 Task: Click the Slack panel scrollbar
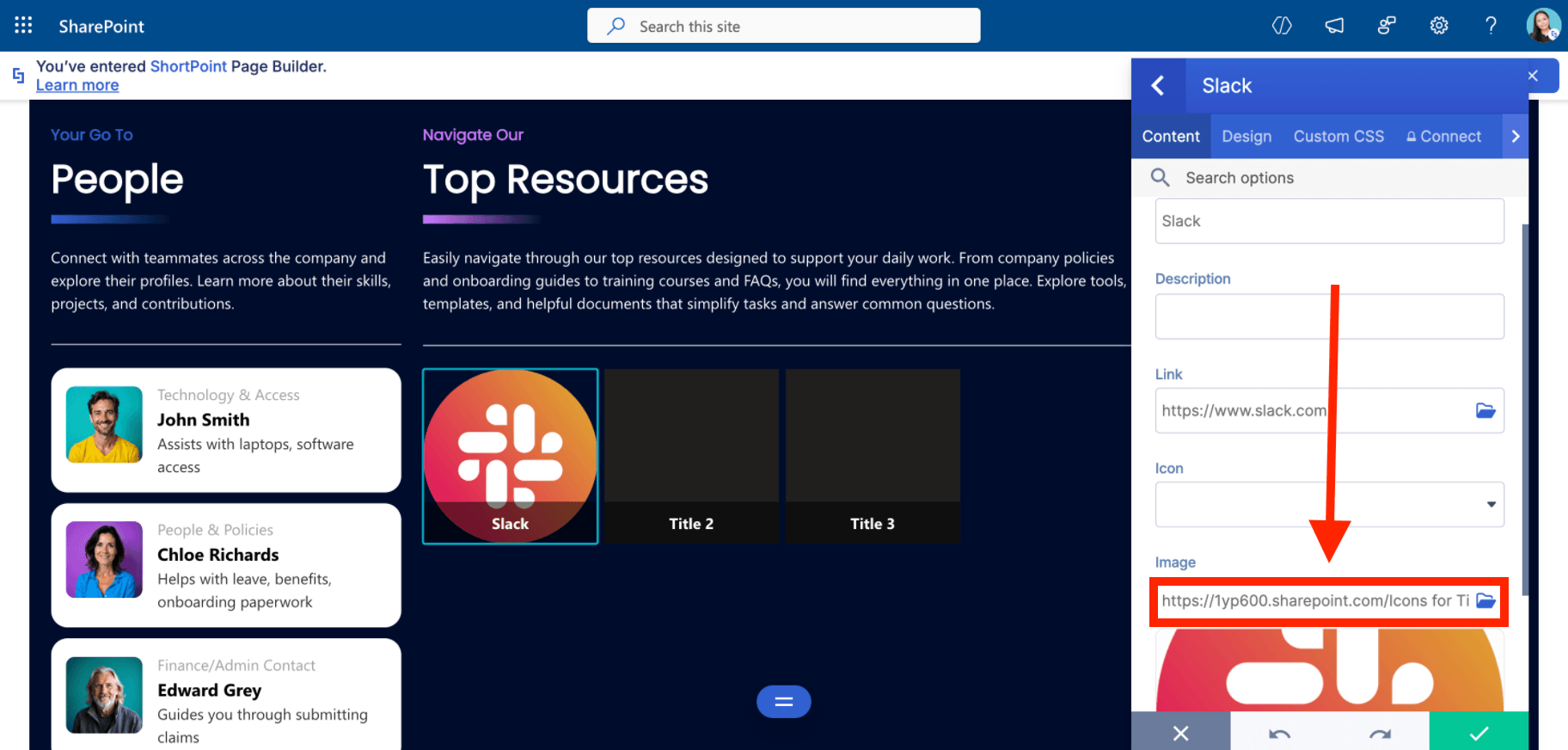click(x=1525, y=409)
